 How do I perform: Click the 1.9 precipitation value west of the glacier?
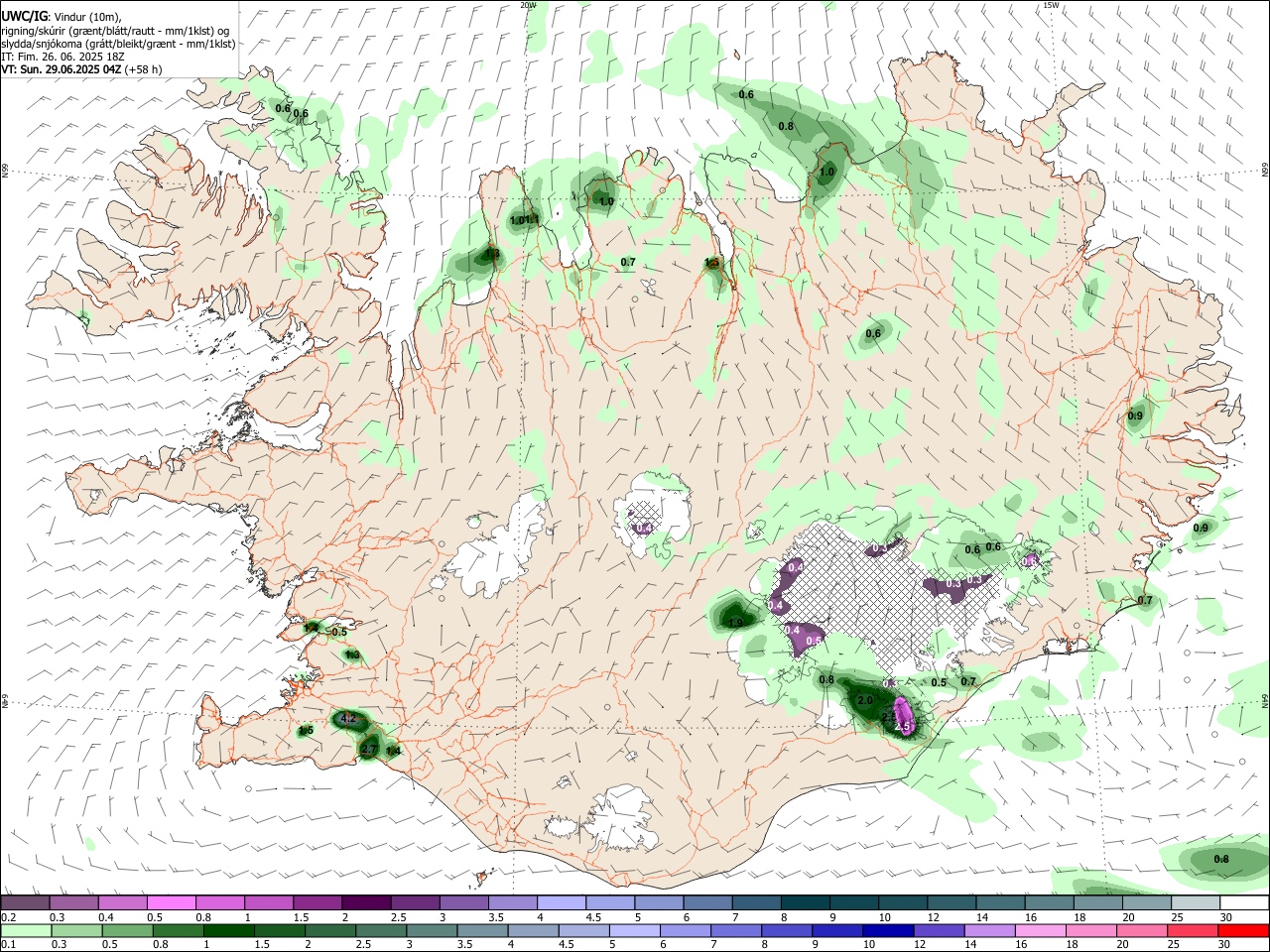tap(735, 623)
